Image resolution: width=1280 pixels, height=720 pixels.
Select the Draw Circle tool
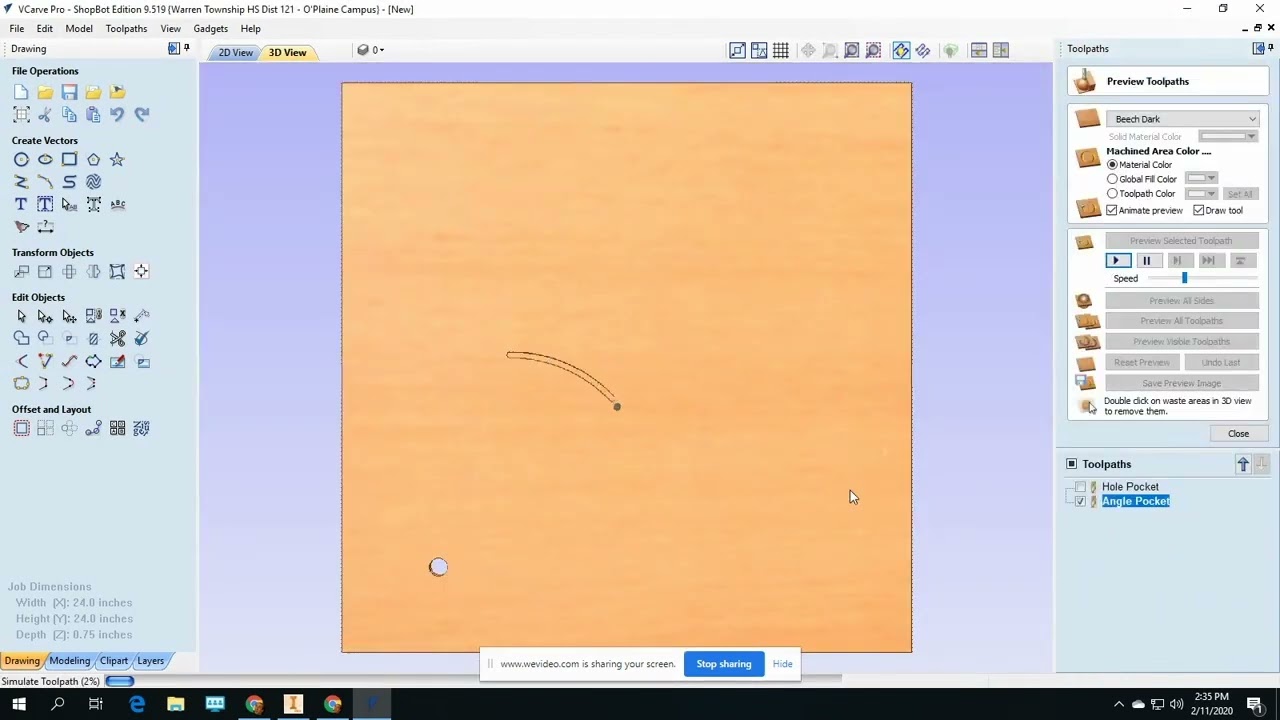pyautogui.click(x=21, y=159)
